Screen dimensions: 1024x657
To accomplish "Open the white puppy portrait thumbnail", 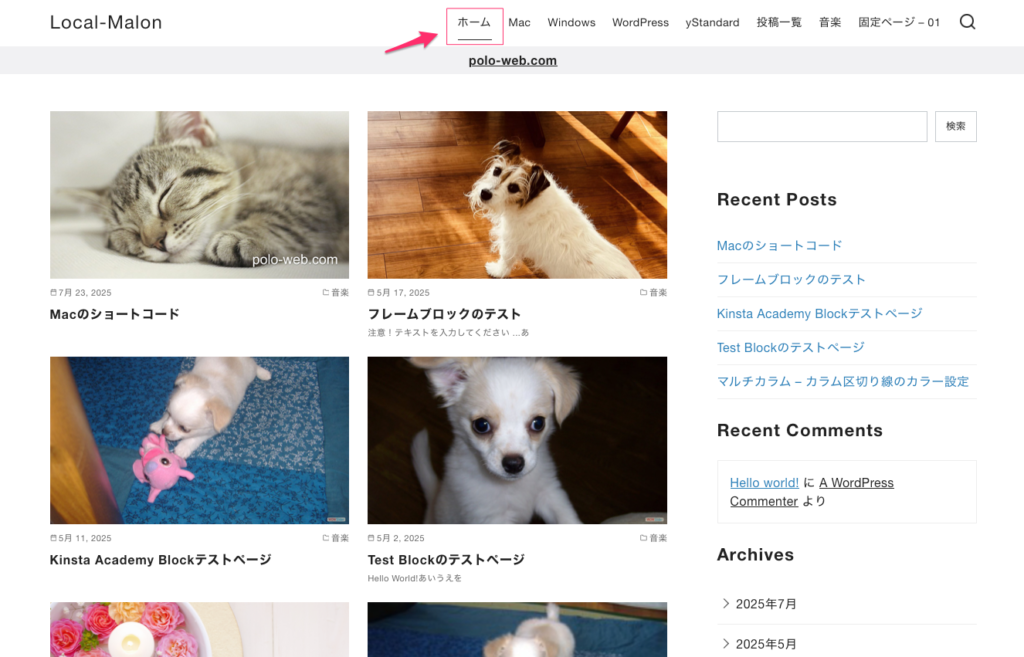I will [x=517, y=440].
